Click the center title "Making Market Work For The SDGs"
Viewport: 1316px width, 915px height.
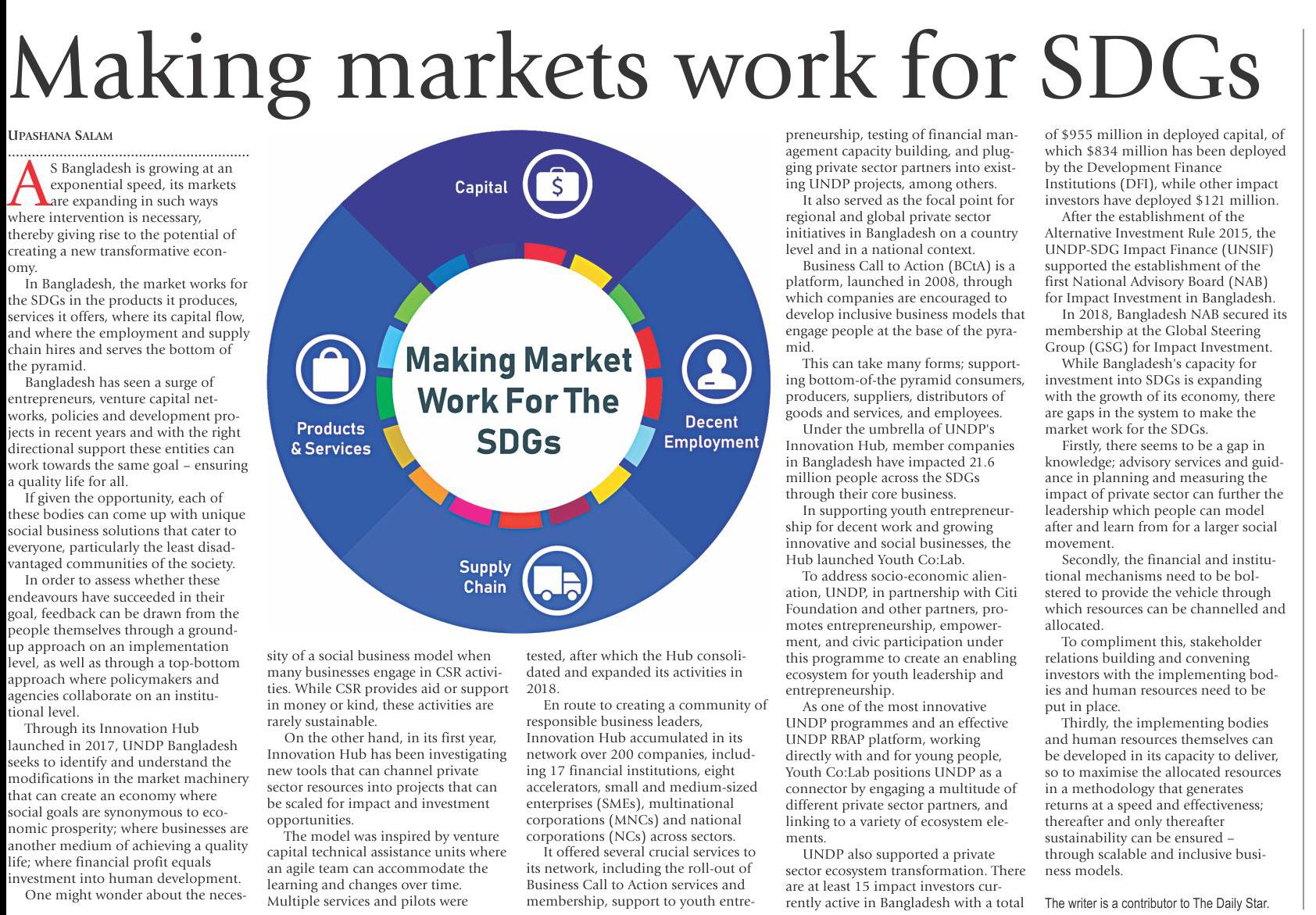519,401
